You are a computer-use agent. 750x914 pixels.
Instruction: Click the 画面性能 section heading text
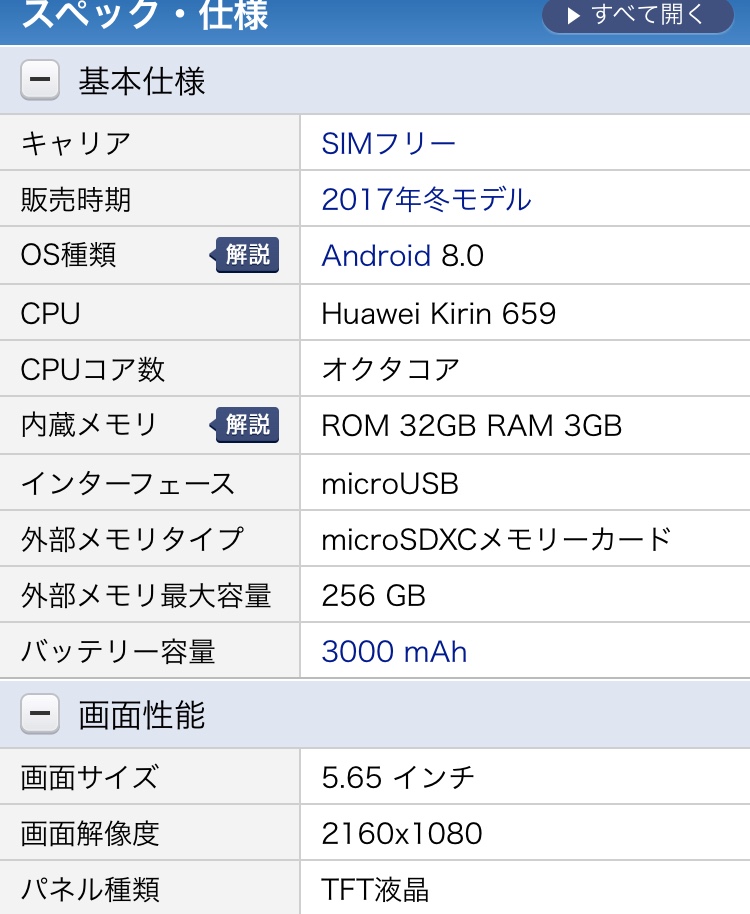tap(142, 715)
